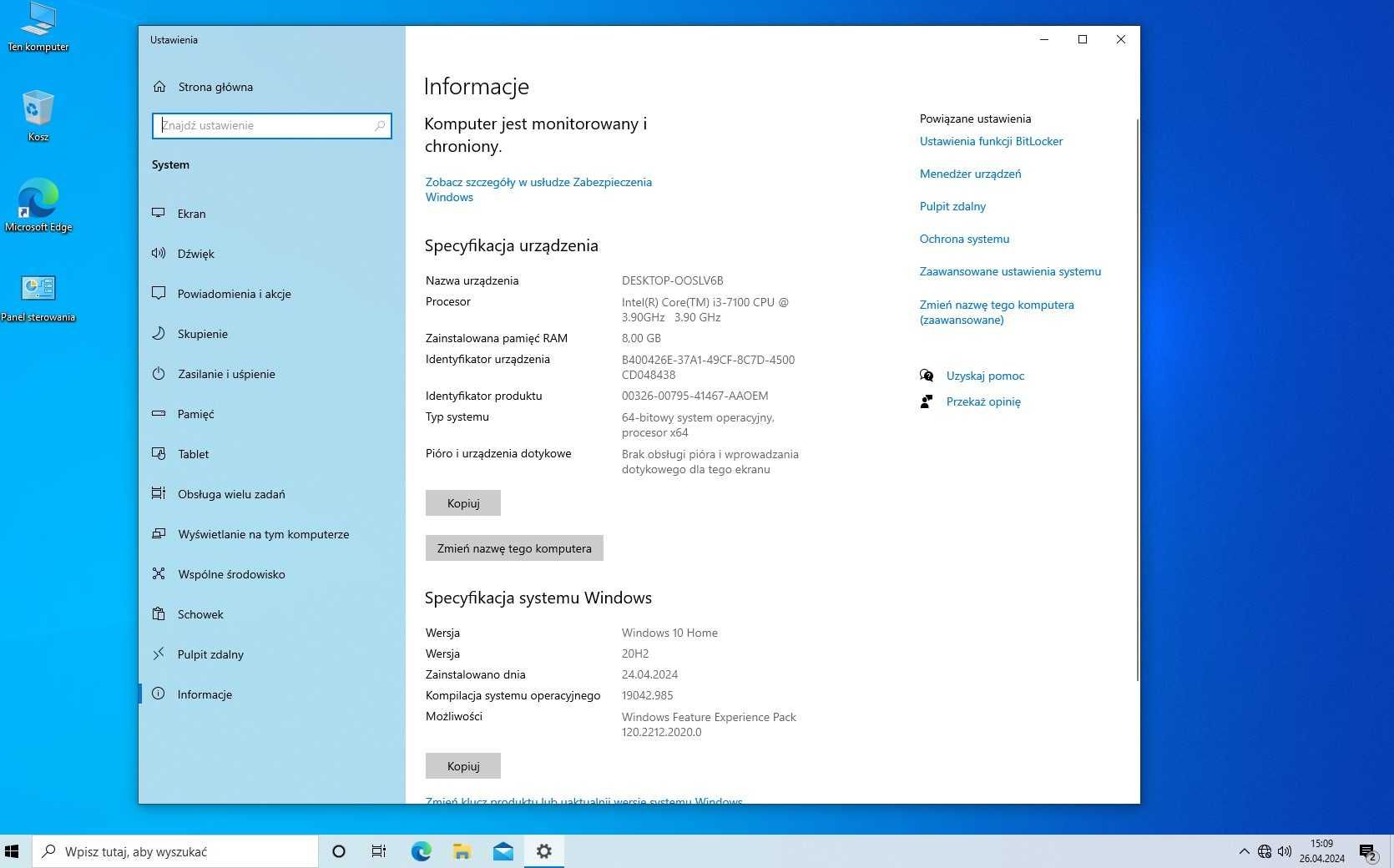Viewport: 1394px width, 868px height.
Task: Open Zaawansowane ustawienia systemu link
Action: [x=1010, y=271]
